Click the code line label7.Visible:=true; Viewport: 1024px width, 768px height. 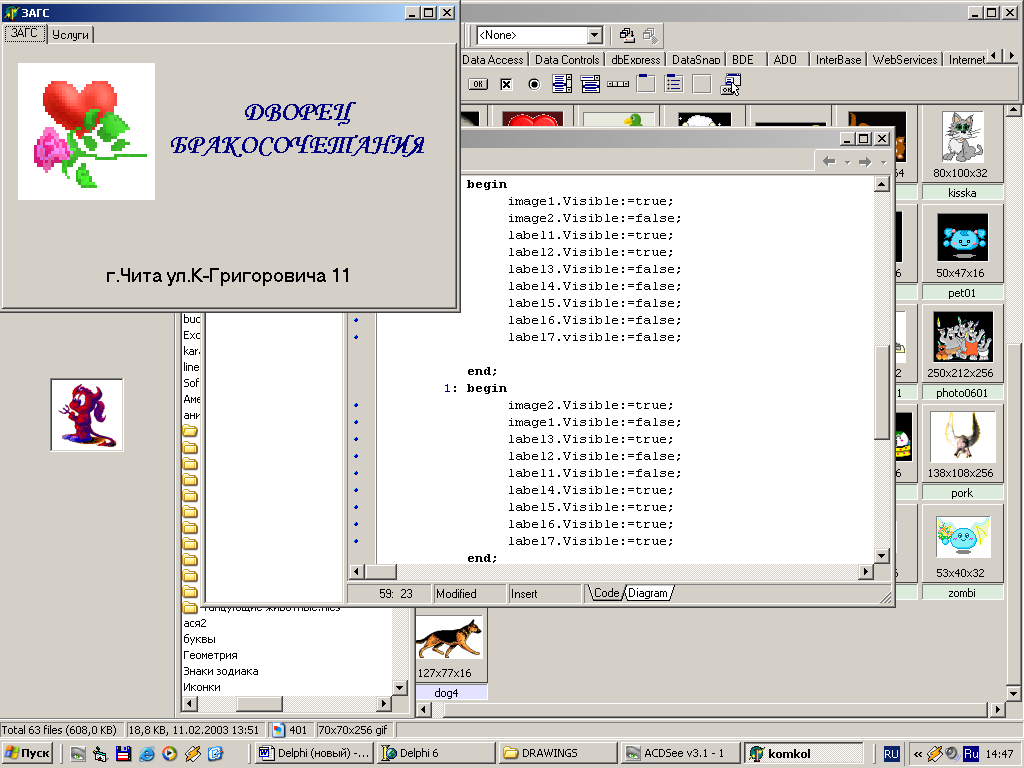590,541
